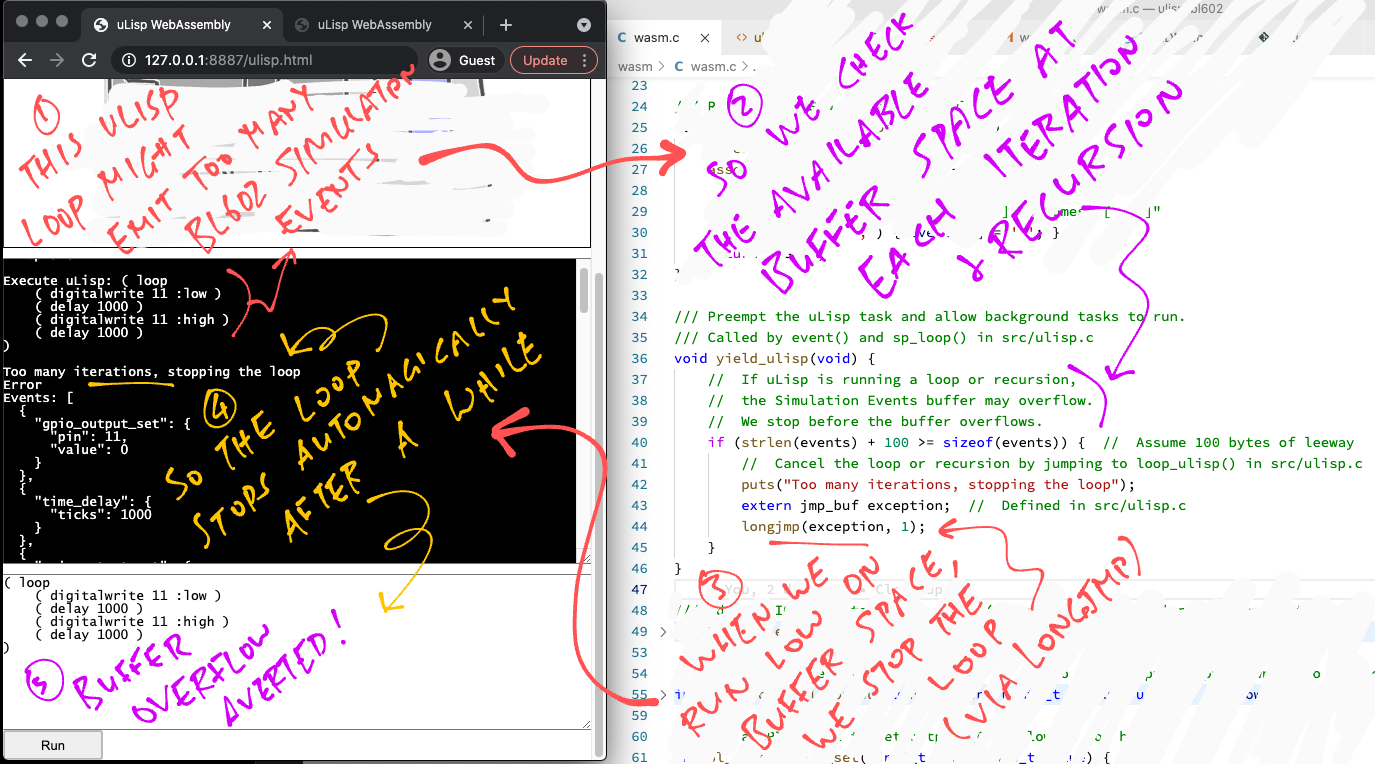View site information icon in address bar
Screen dimensions: 1375x764
point(129,60)
